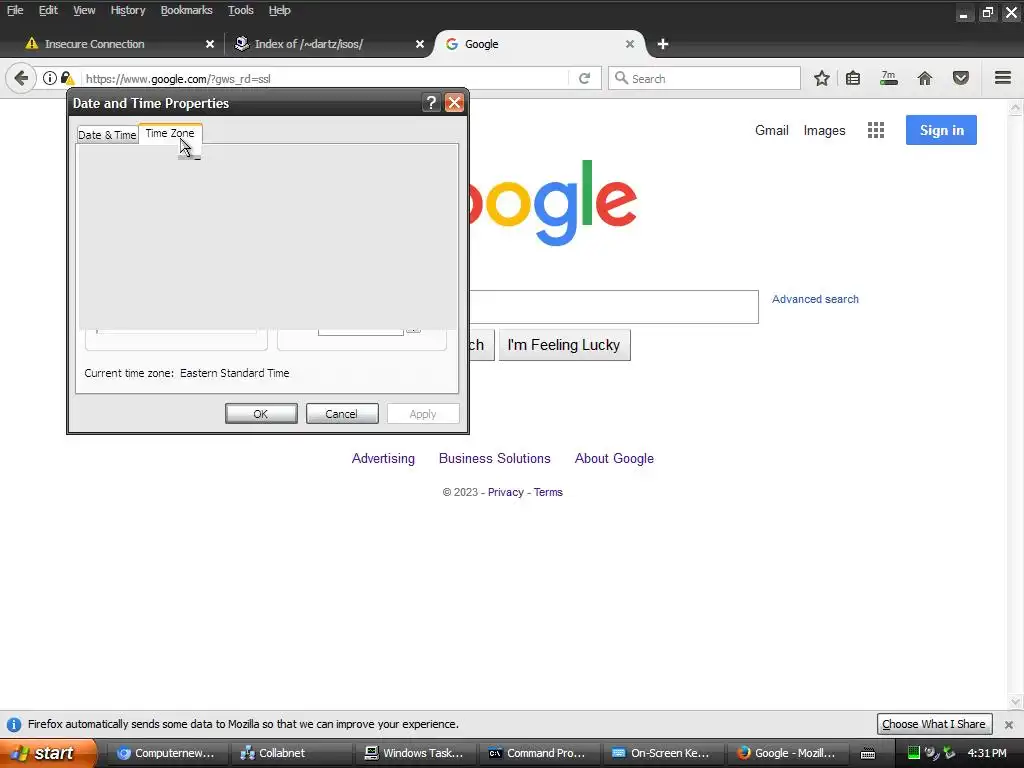Close the Google tab
This screenshot has height=768, width=1024.
point(630,44)
